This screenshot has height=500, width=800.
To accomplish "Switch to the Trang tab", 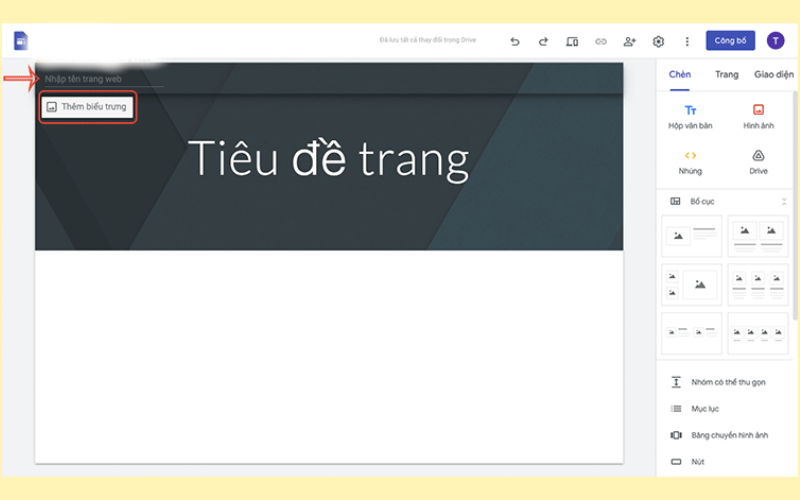I will [726, 74].
